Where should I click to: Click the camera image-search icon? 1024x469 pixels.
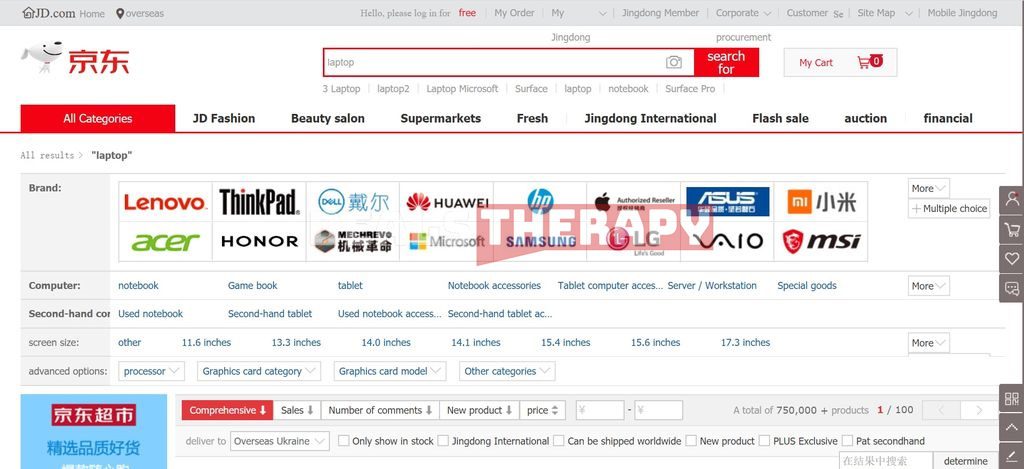click(673, 62)
